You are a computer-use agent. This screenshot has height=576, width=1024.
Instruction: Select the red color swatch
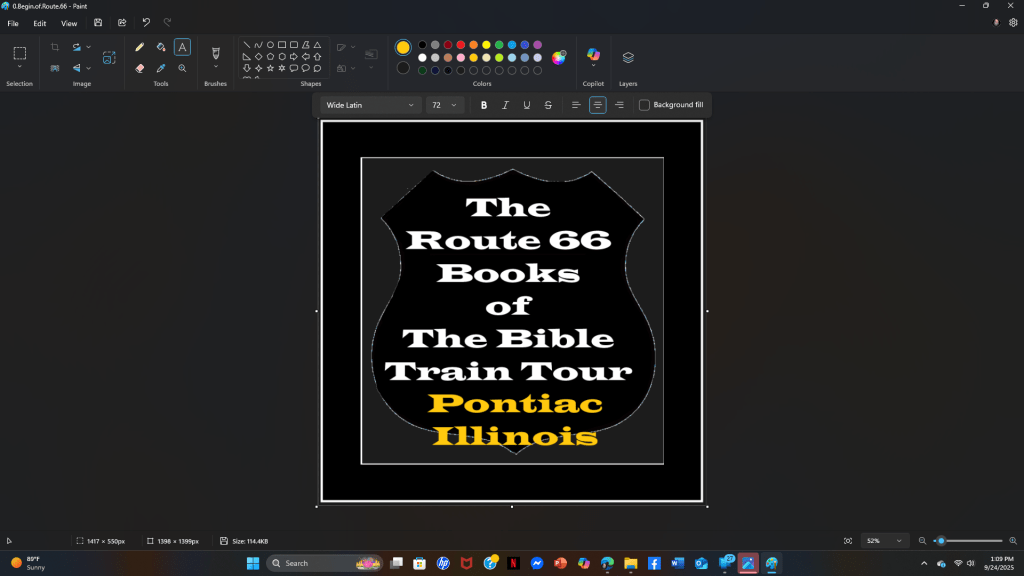[x=460, y=45]
